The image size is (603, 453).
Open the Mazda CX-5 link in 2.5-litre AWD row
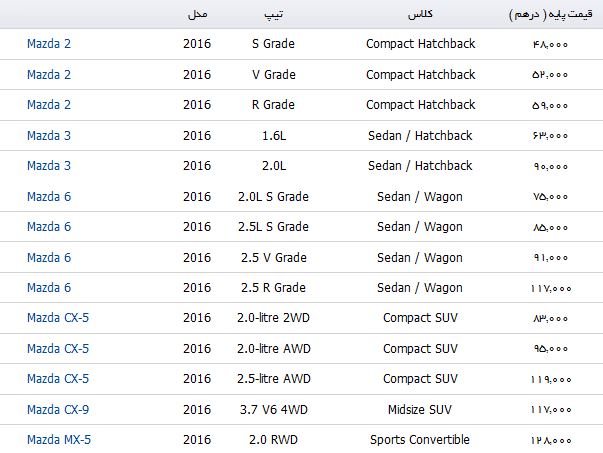click(58, 379)
